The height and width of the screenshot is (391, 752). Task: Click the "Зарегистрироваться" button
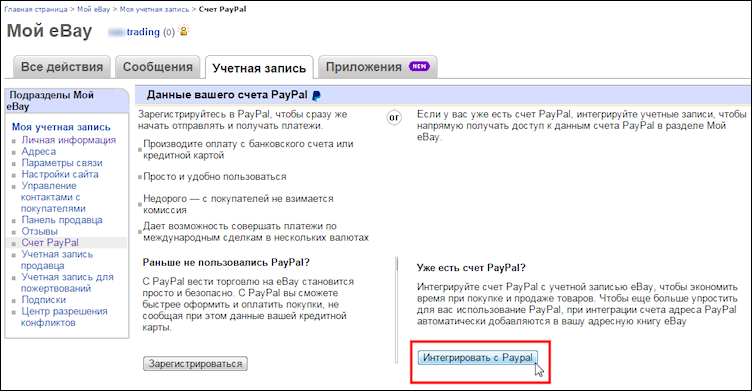click(x=195, y=364)
